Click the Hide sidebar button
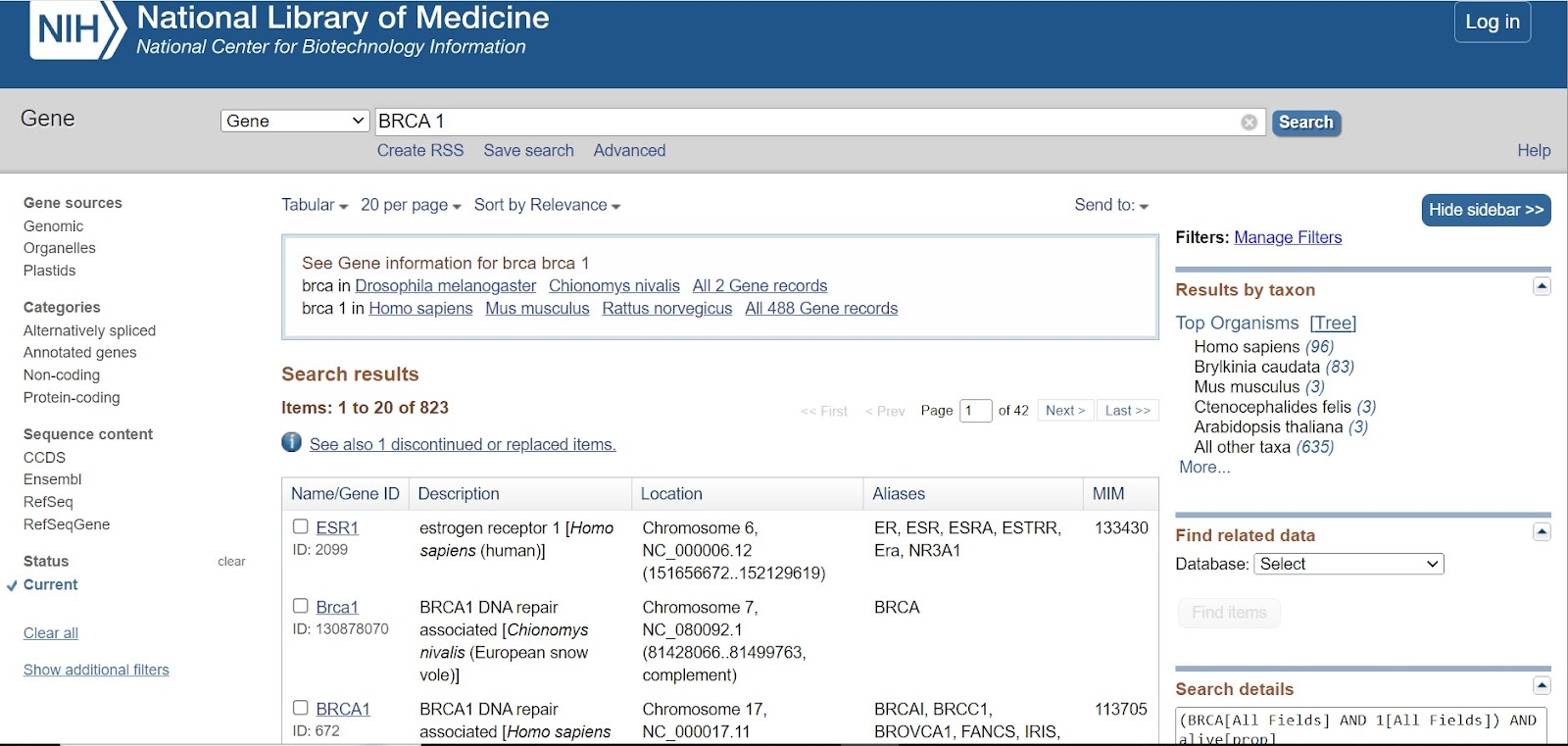This screenshot has height=746, width=1568. [x=1486, y=210]
